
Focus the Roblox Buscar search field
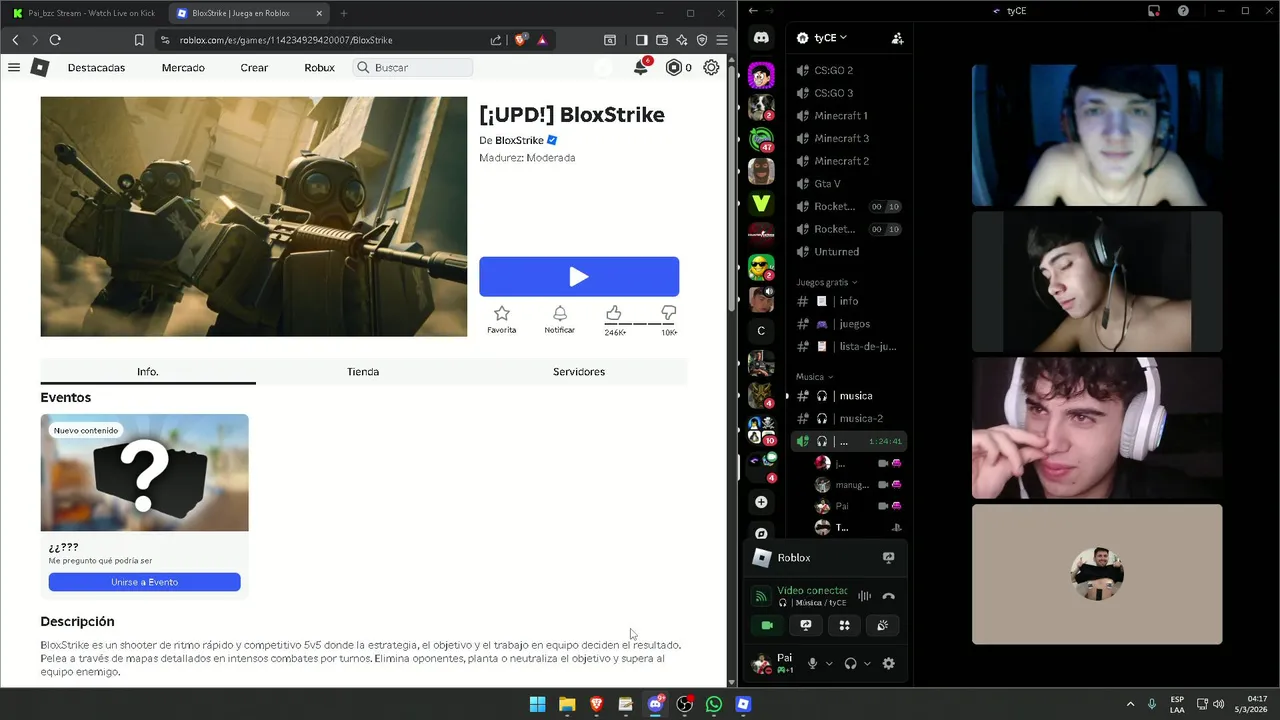coord(414,67)
